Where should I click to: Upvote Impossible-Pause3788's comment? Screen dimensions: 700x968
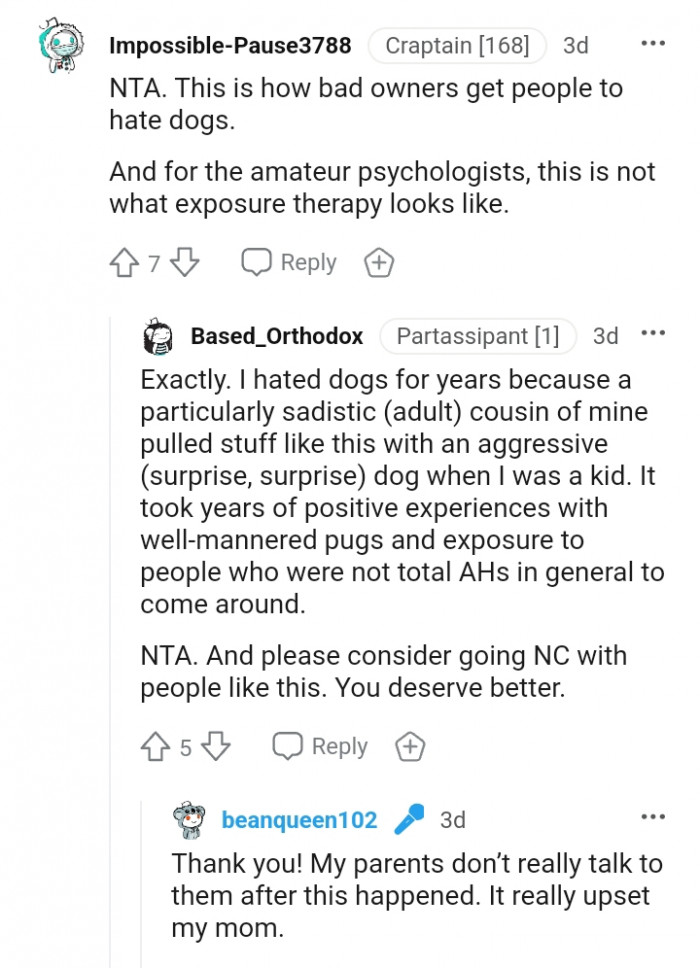pos(124,262)
